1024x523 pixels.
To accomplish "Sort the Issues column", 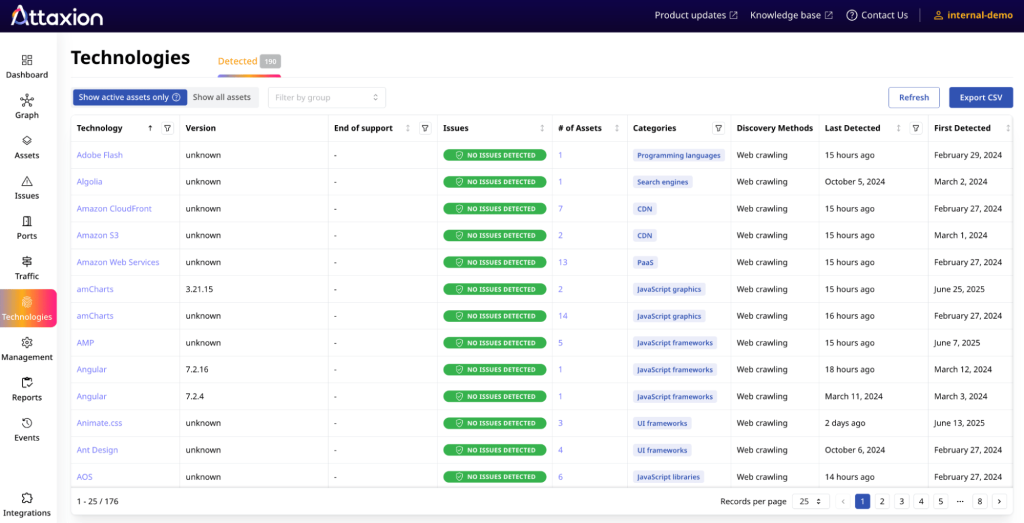I will click(x=542, y=128).
